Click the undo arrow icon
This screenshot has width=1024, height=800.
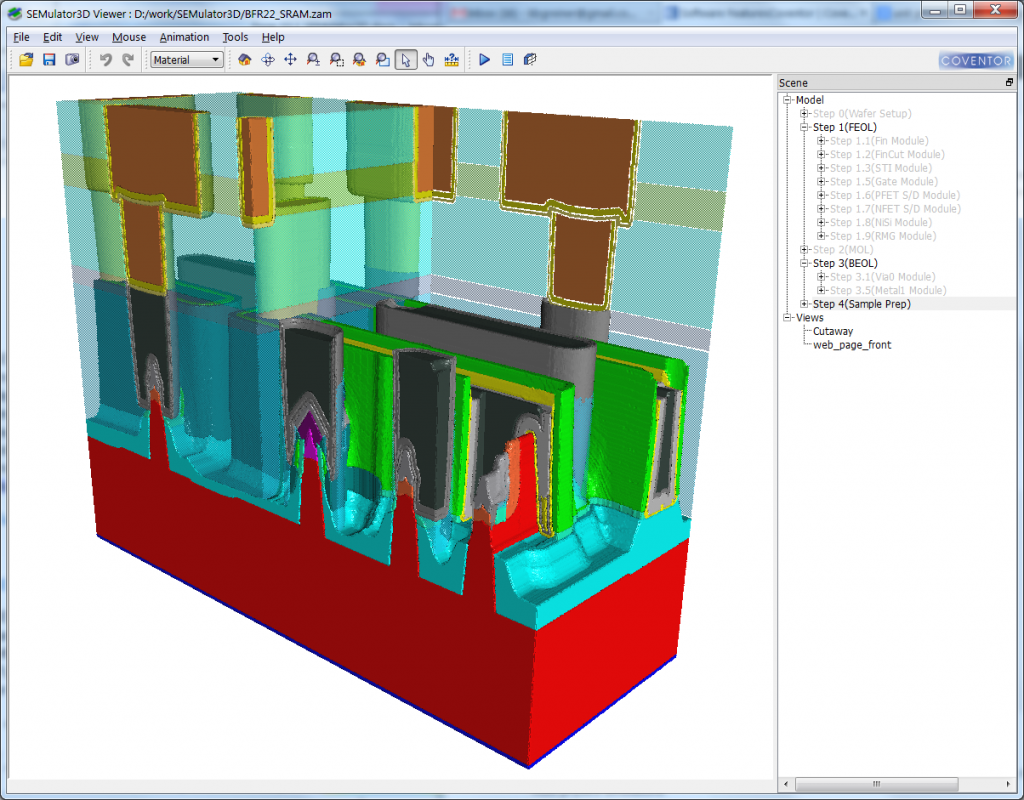(x=105, y=60)
